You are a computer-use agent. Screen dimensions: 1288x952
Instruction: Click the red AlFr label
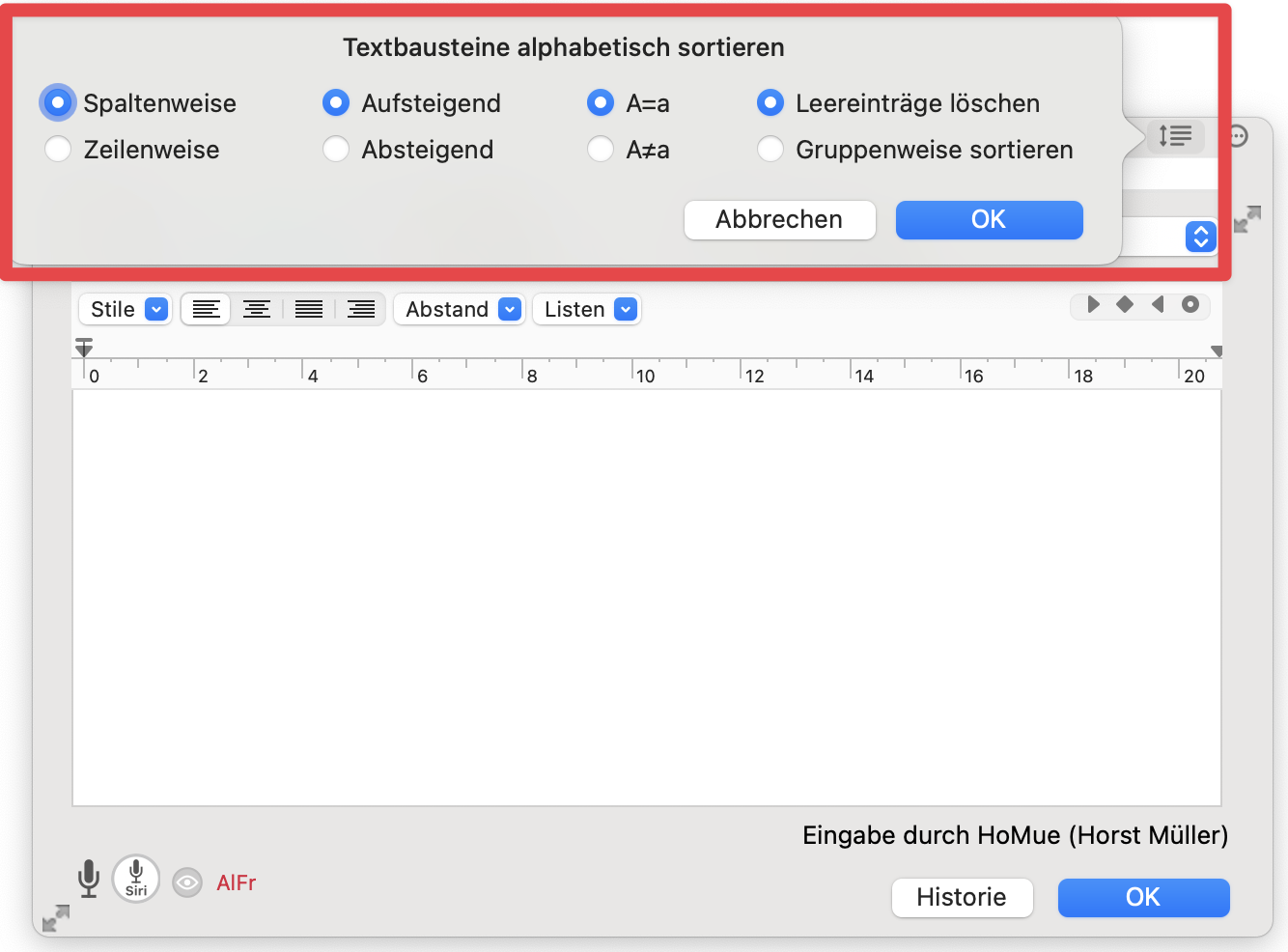pos(237,882)
